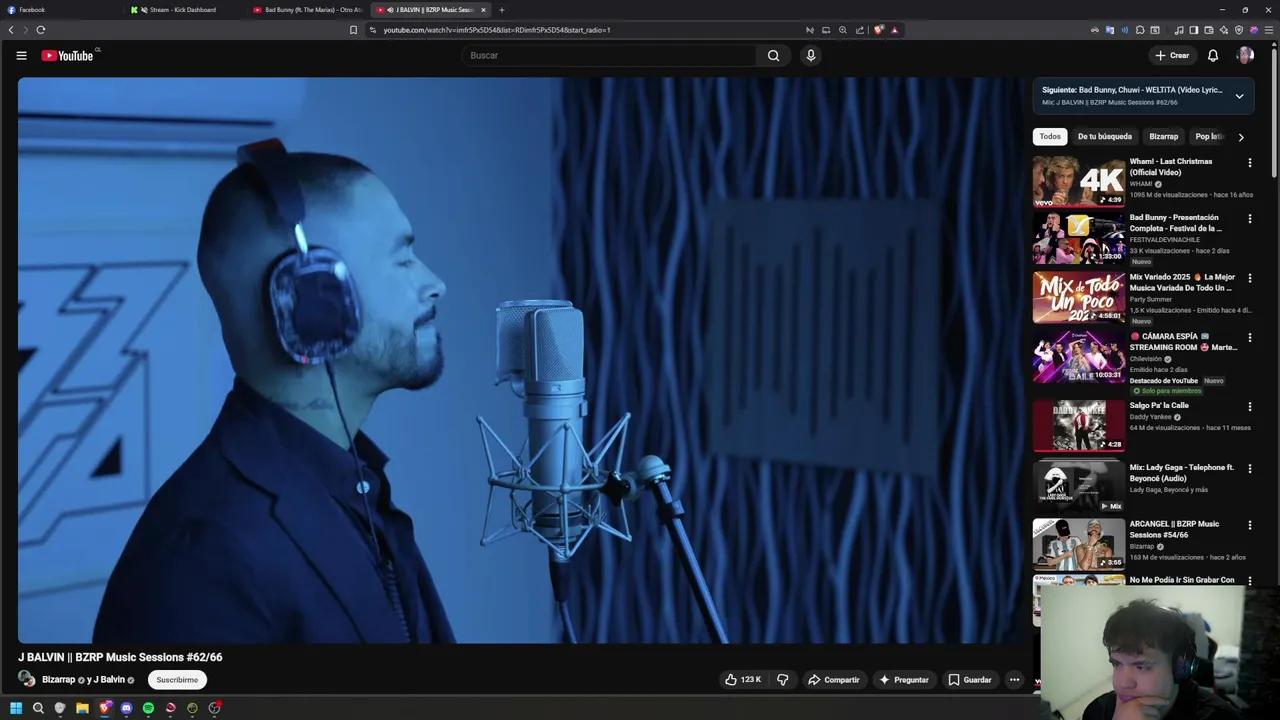Open Windows taskbar search
Image resolution: width=1280 pixels, height=720 pixels.
pyautogui.click(x=38, y=708)
